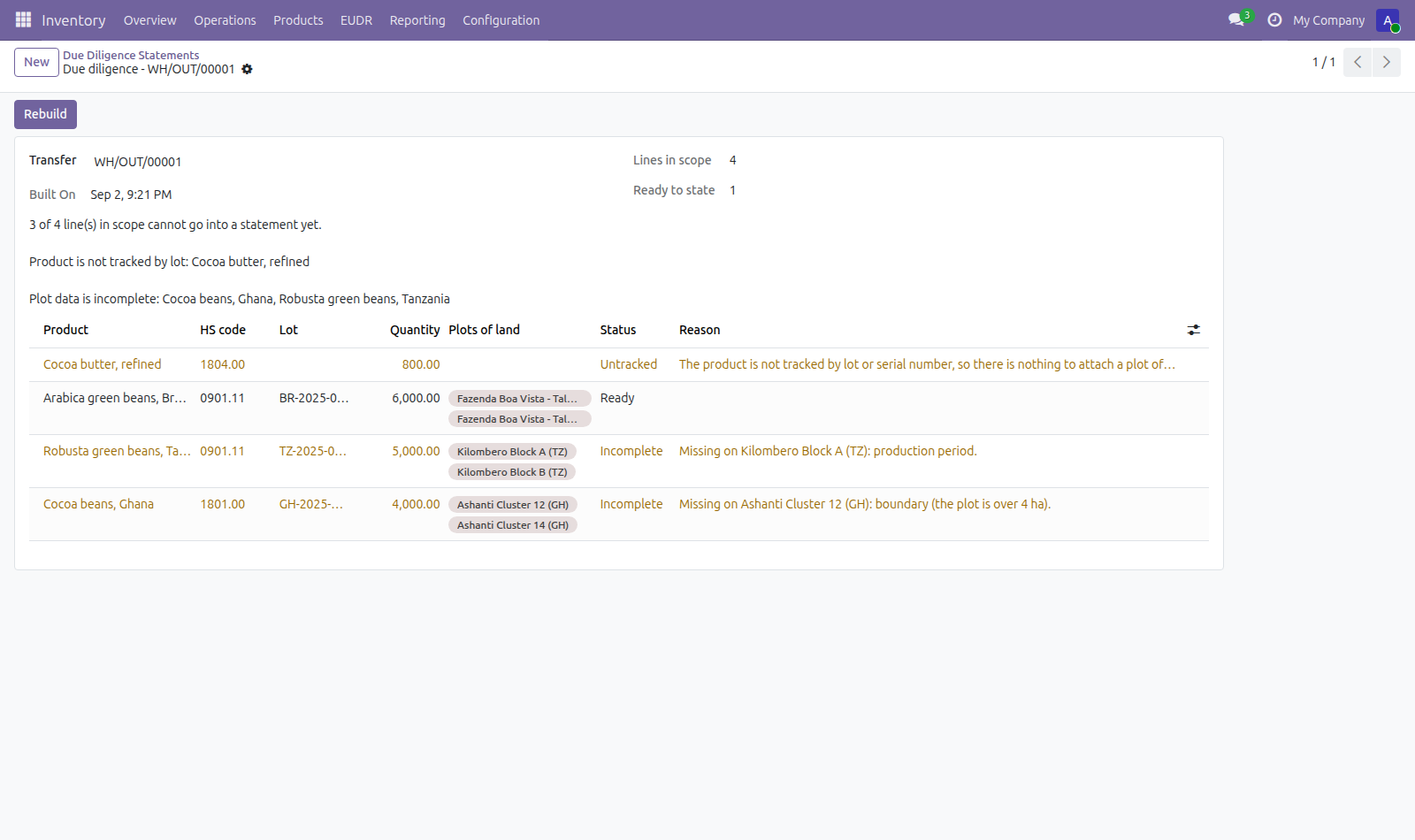1415x840 pixels.
Task: Open the Reporting menu
Action: tap(417, 20)
